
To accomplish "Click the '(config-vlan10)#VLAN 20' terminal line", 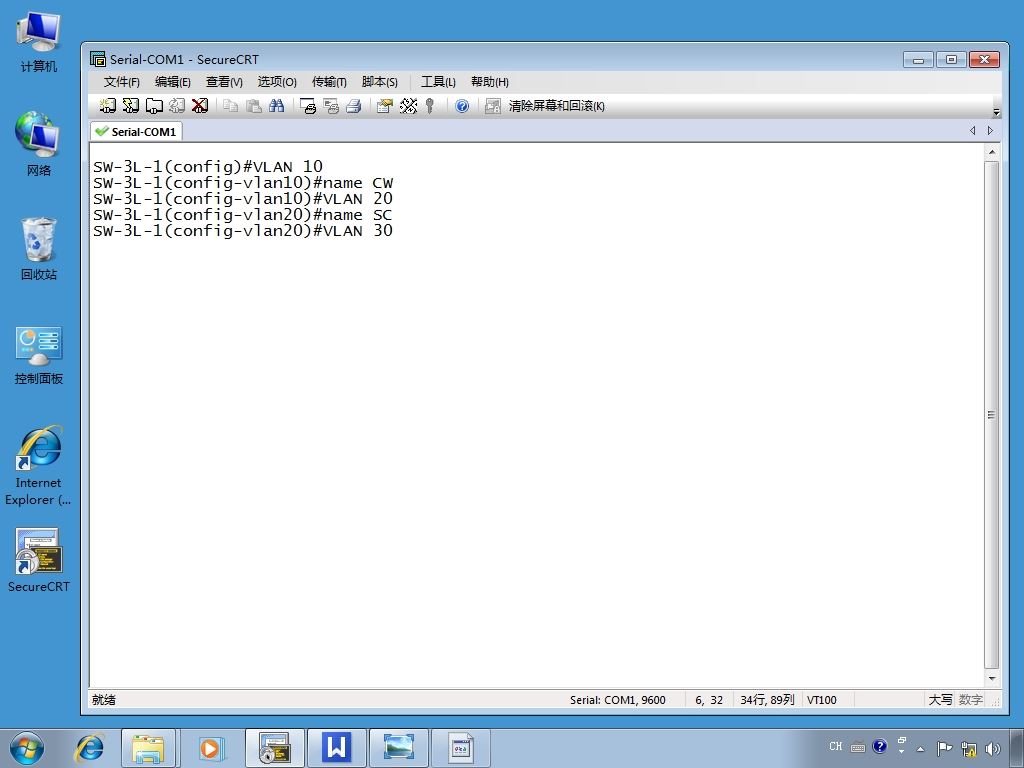I will click(243, 199).
